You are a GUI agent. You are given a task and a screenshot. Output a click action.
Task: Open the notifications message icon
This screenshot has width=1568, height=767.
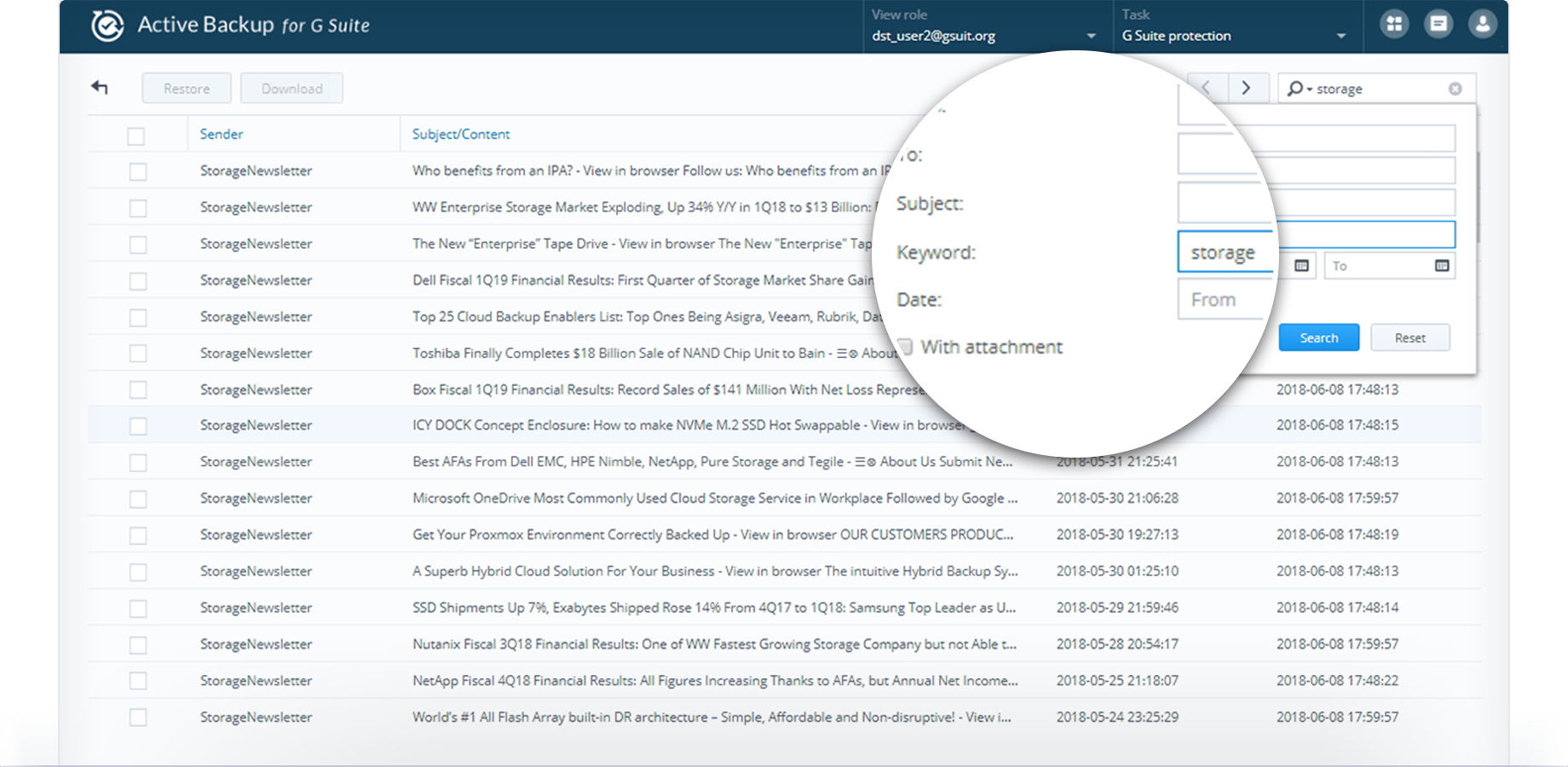pyautogui.click(x=1438, y=25)
